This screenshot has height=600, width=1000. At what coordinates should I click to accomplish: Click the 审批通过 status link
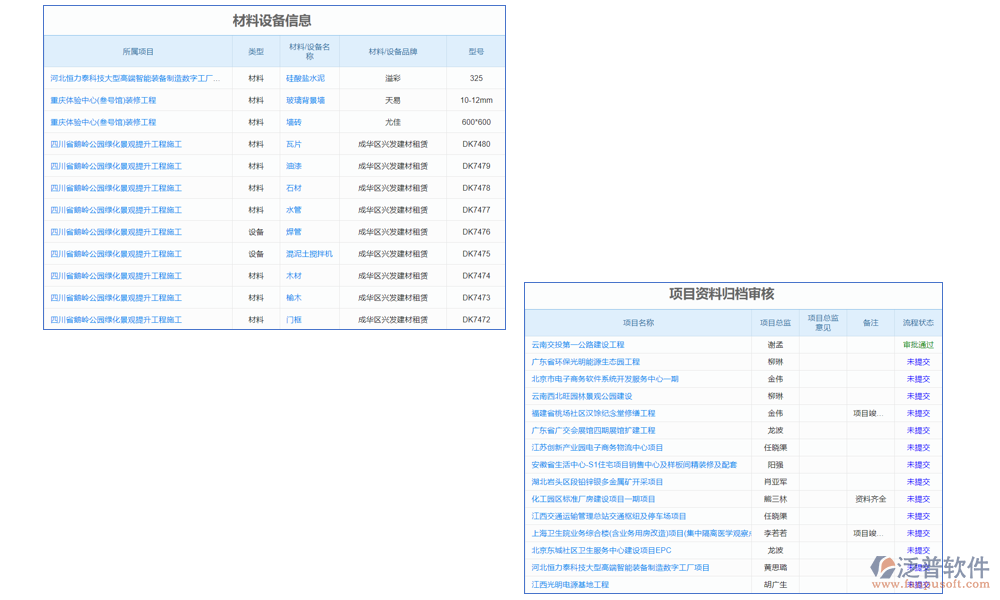(x=917, y=345)
